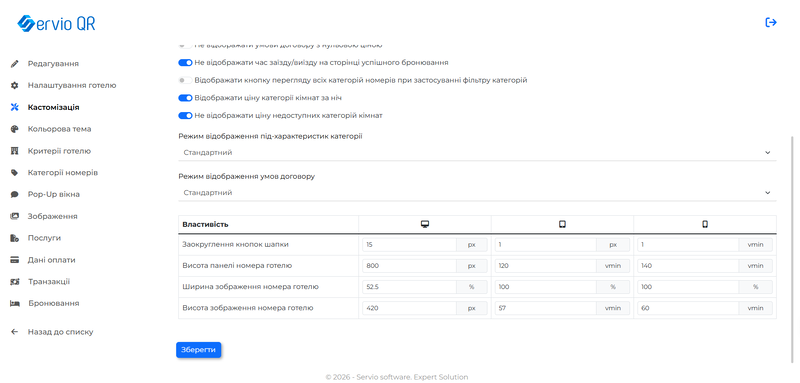Screen dimensions: 800x383
Task: Click the desktop monitor column header icon
Action: (424, 224)
